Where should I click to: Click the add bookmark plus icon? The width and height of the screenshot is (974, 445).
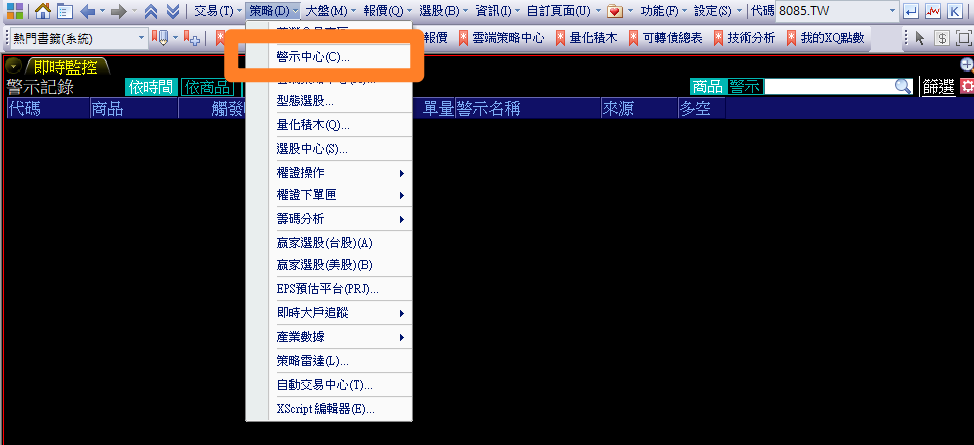[193, 38]
